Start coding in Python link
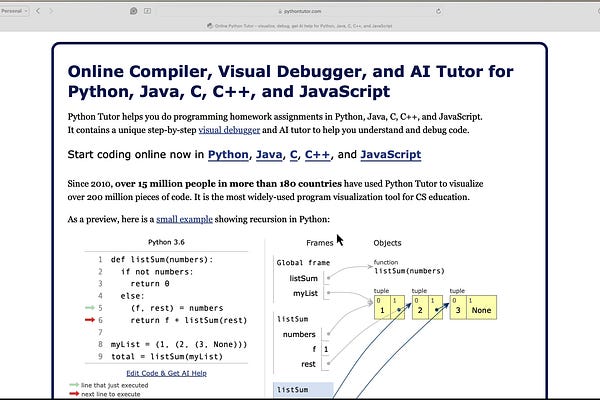The image size is (600, 400). tap(228, 155)
